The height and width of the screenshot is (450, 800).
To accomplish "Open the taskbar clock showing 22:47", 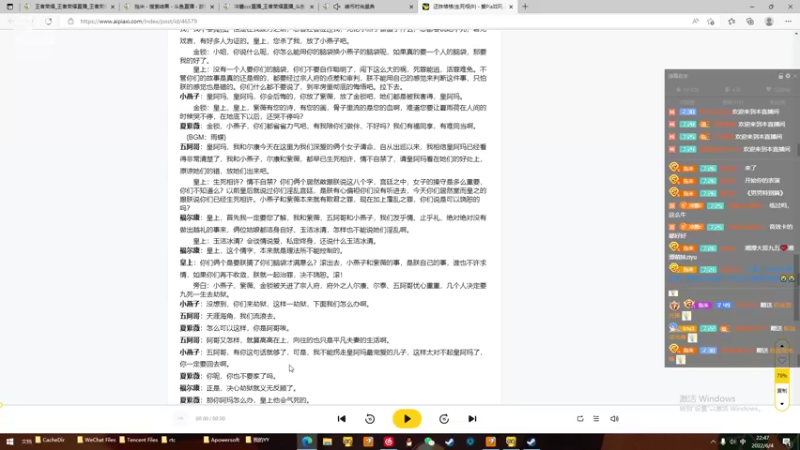I will click(763, 442).
